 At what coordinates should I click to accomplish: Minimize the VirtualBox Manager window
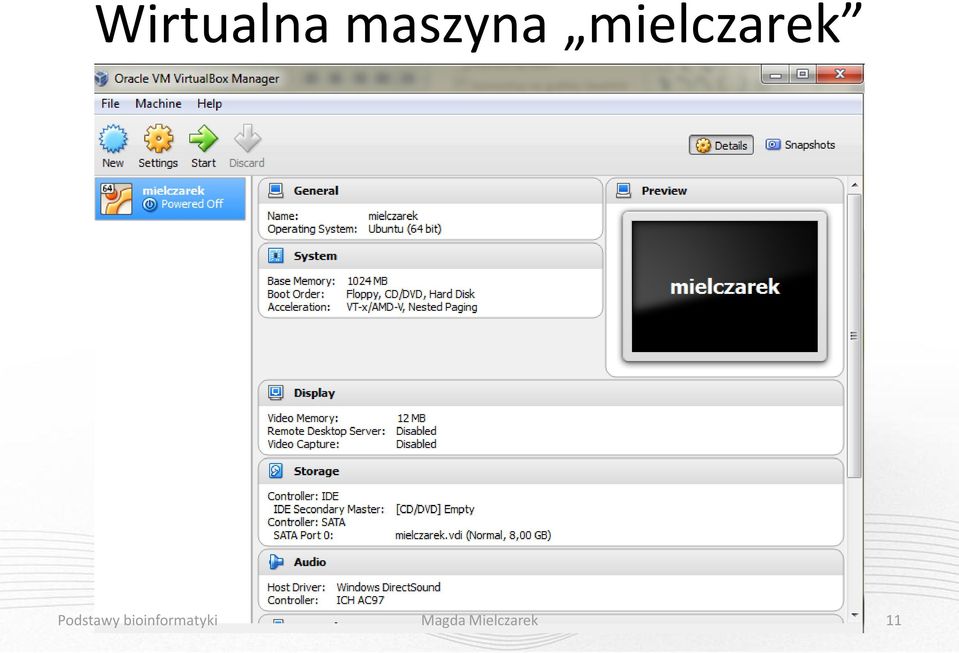point(776,75)
